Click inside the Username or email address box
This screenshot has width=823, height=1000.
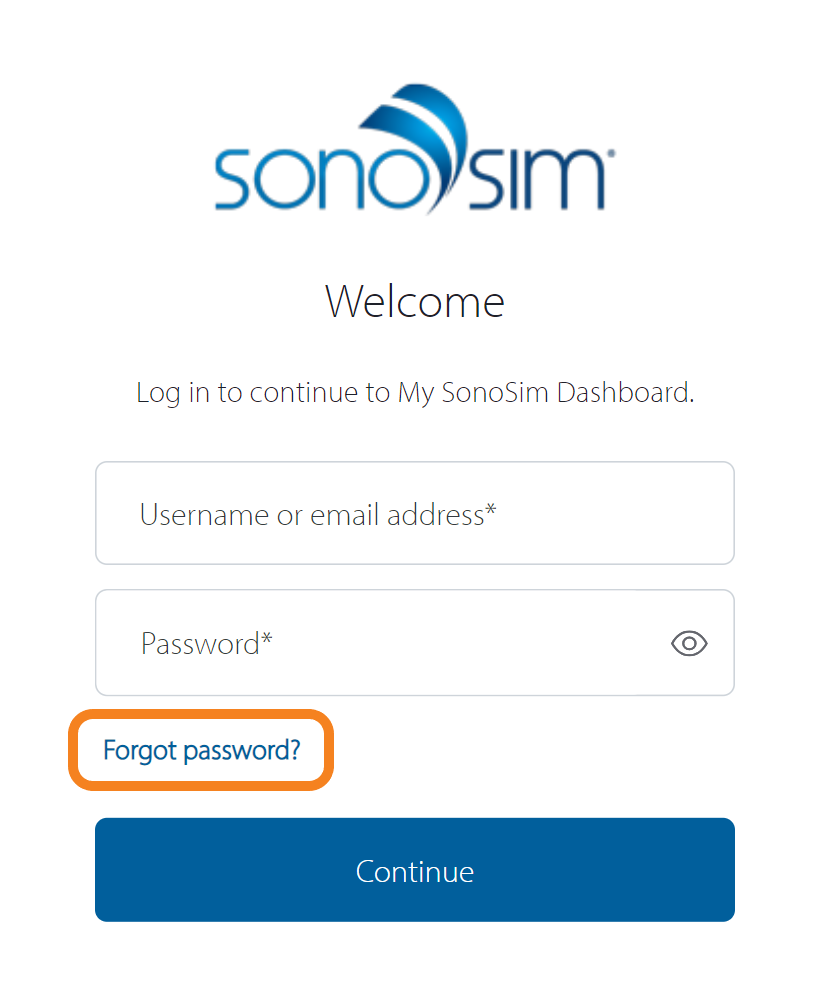click(414, 513)
